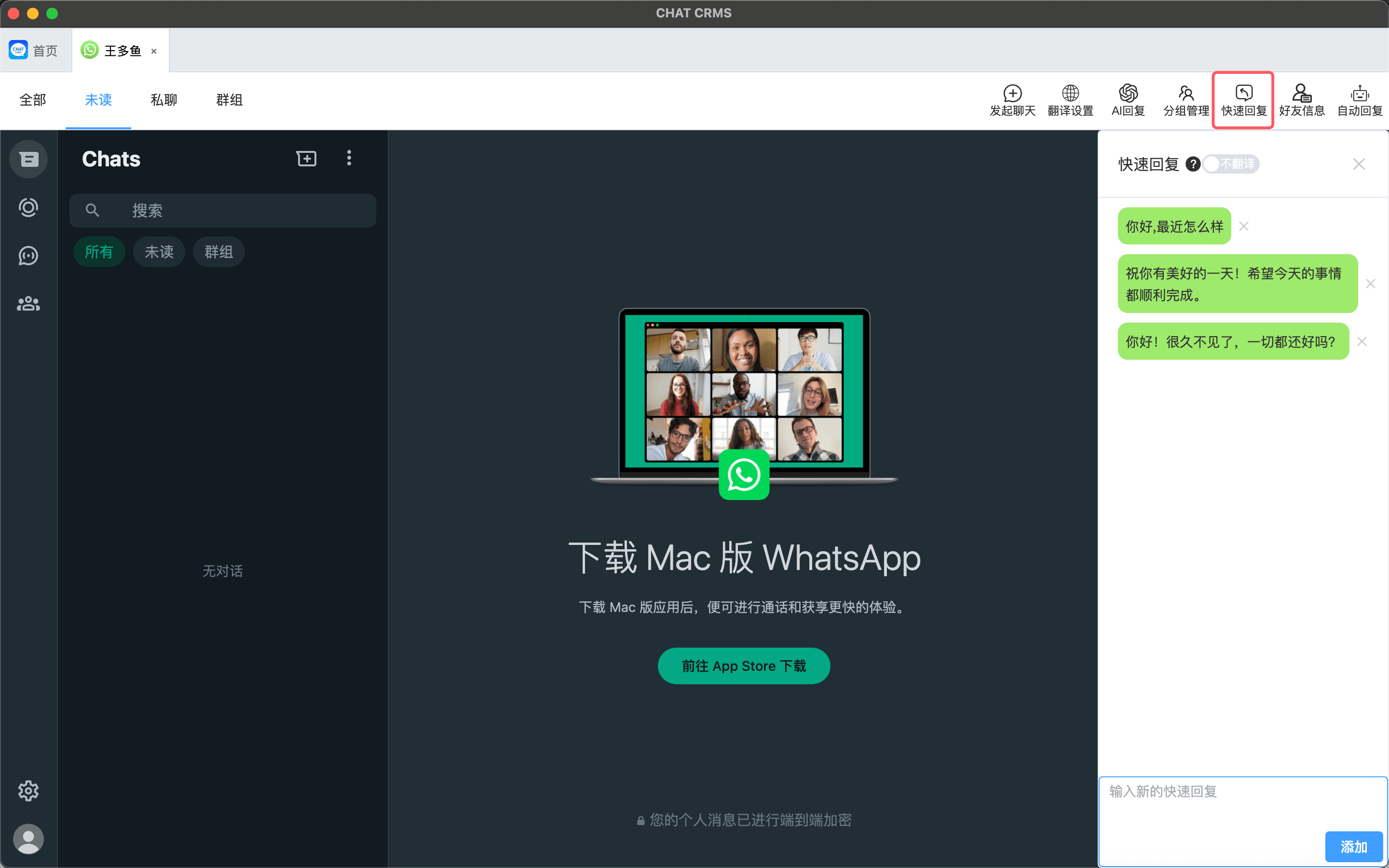Viewport: 1389px width, 868px height.
Task: Open the profile avatar
Action: pyautogui.click(x=28, y=839)
